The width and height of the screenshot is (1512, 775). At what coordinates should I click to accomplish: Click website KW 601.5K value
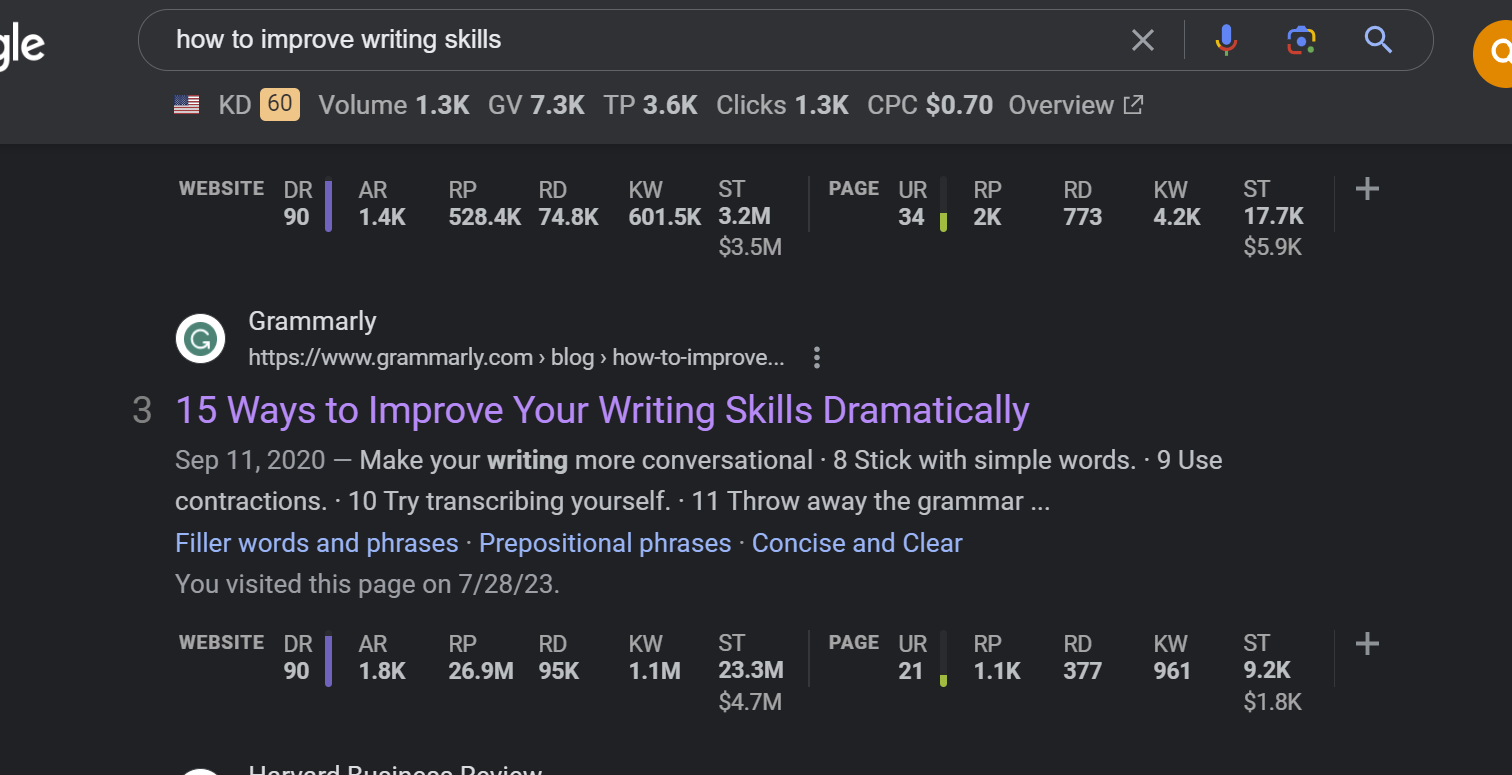click(x=665, y=217)
